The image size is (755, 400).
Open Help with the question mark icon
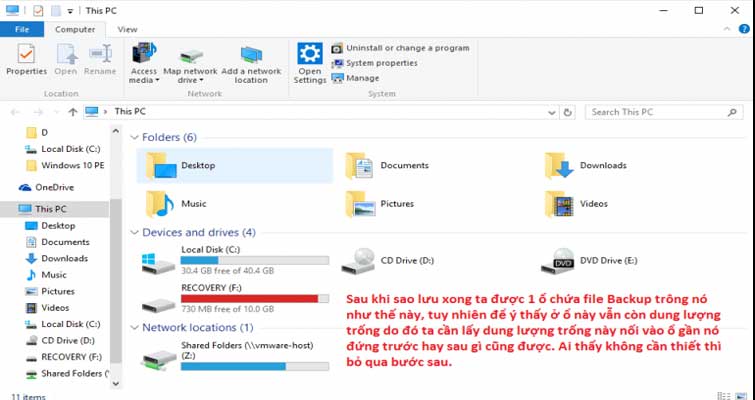[x=744, y=29]
